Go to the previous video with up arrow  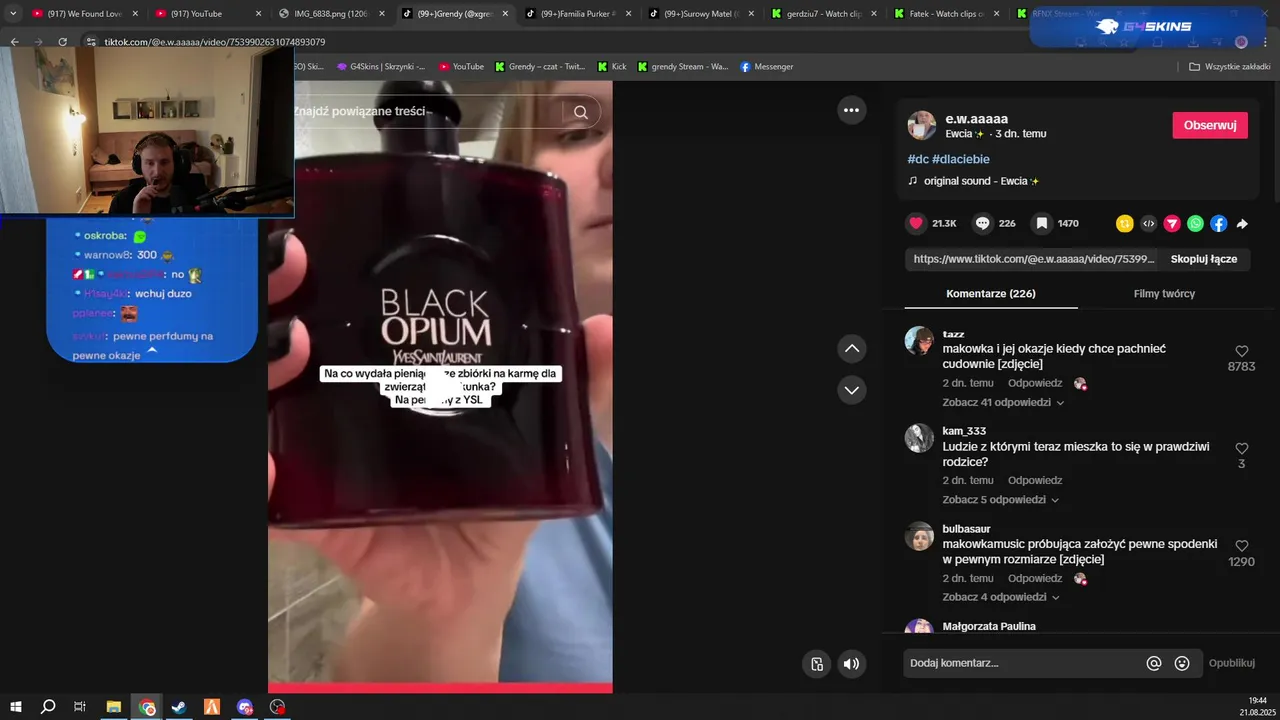click(x=852, y=349)
